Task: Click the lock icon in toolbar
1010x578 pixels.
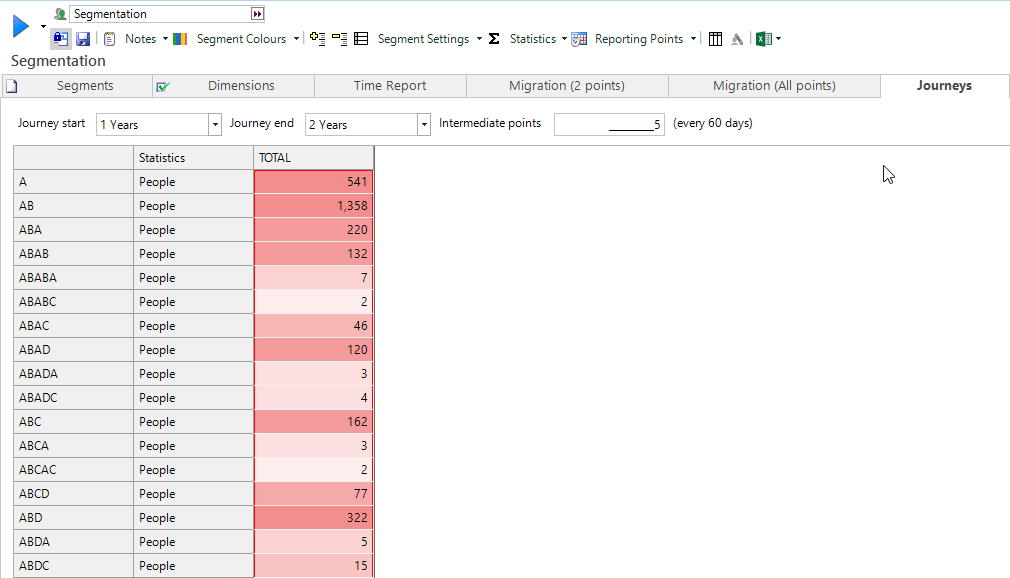Action: click(x=61, y=39)
